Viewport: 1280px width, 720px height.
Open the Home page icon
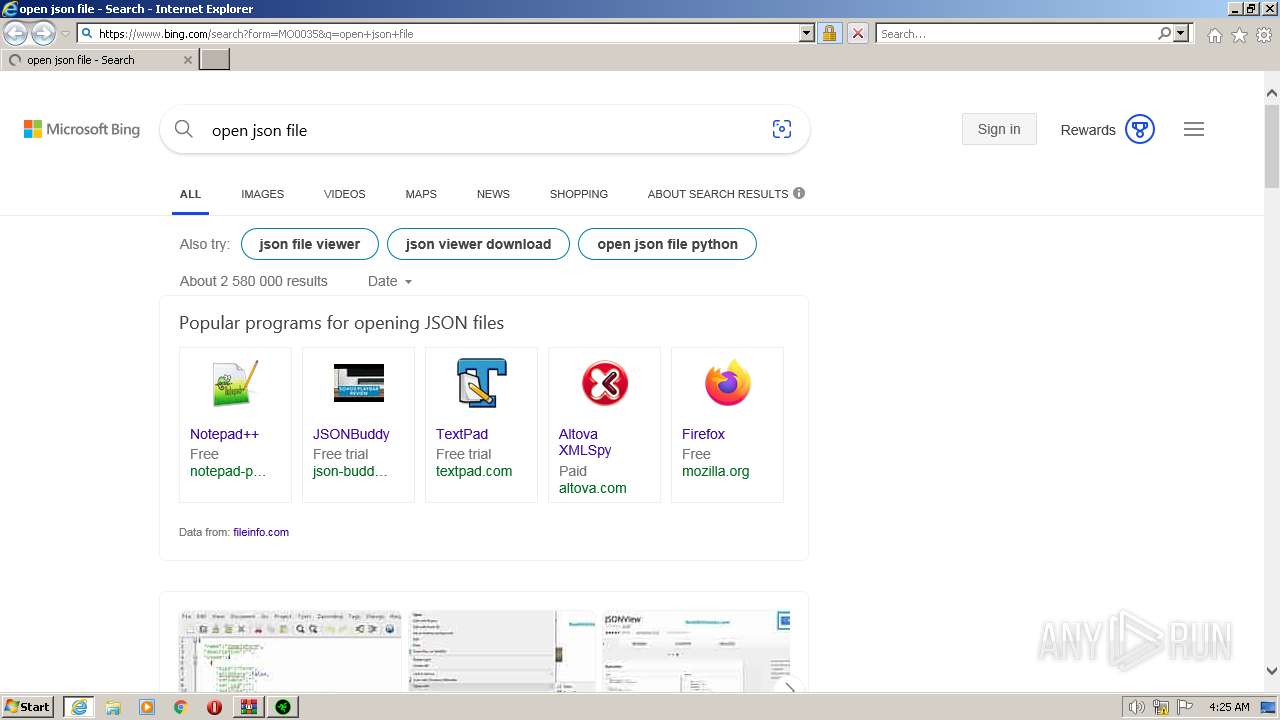point(1214,35)
